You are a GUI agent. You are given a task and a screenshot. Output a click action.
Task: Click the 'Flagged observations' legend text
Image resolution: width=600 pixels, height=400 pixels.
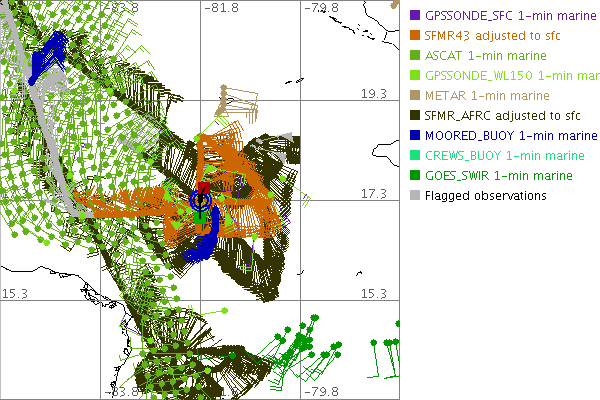click(485, 196)
